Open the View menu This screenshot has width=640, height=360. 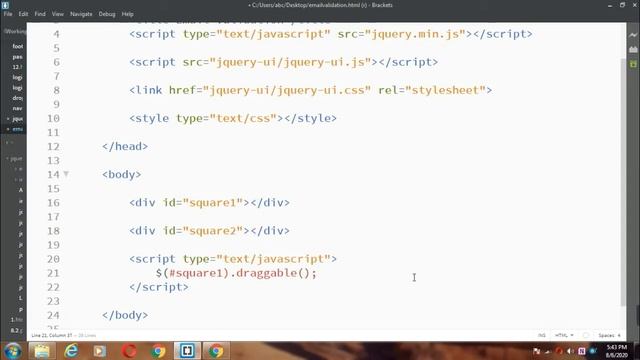tap(58, 14)
